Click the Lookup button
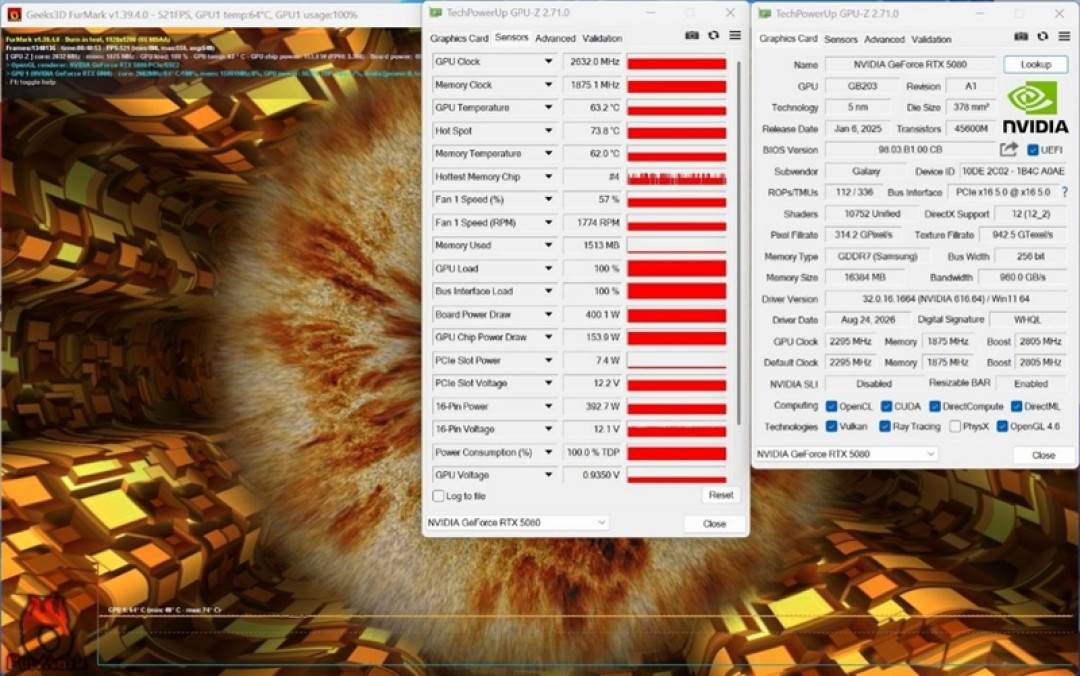This screenshot has height=676, width=1080. point(1036,64)
